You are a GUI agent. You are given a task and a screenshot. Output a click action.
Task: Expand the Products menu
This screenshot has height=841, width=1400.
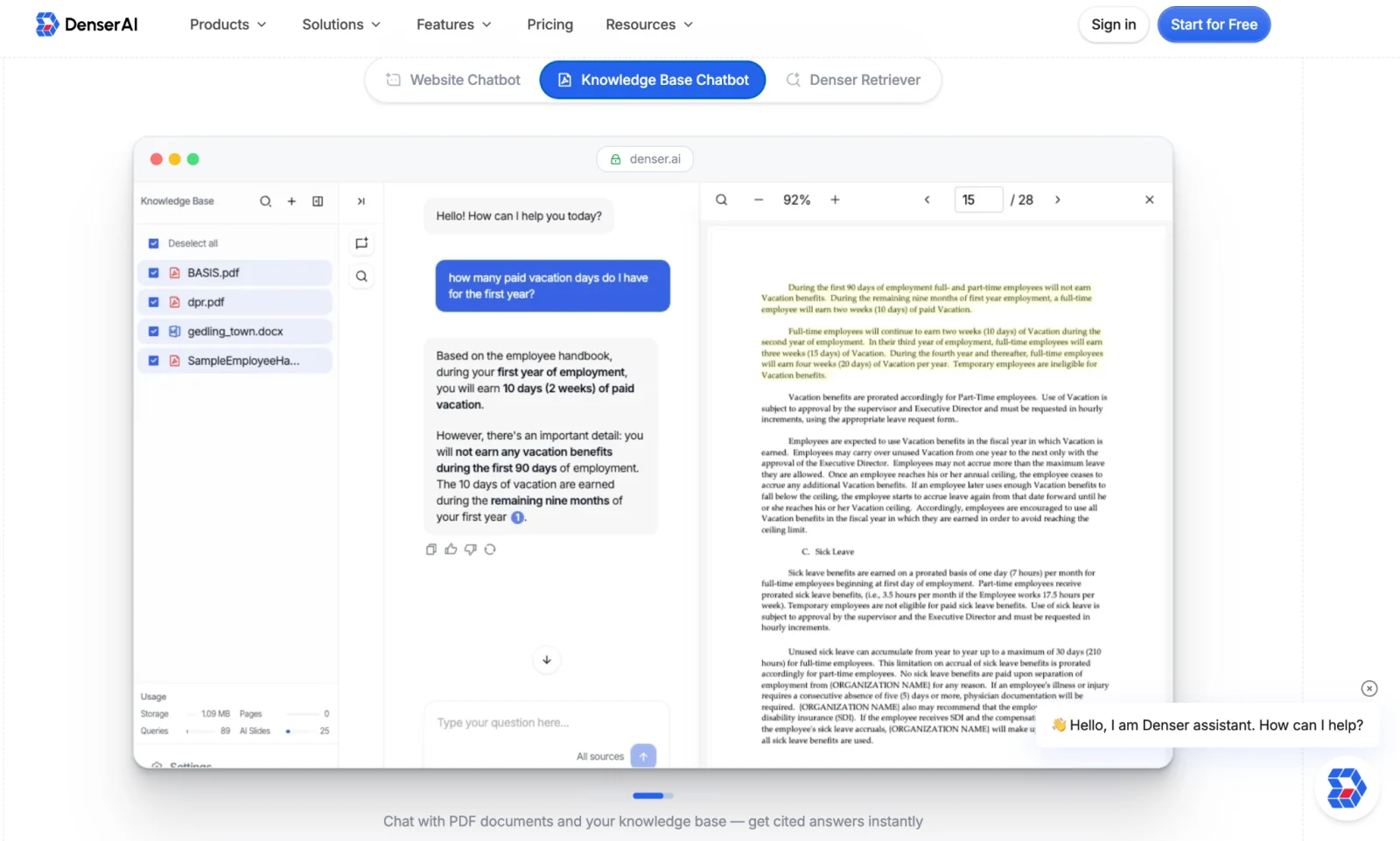coord(227,25)
